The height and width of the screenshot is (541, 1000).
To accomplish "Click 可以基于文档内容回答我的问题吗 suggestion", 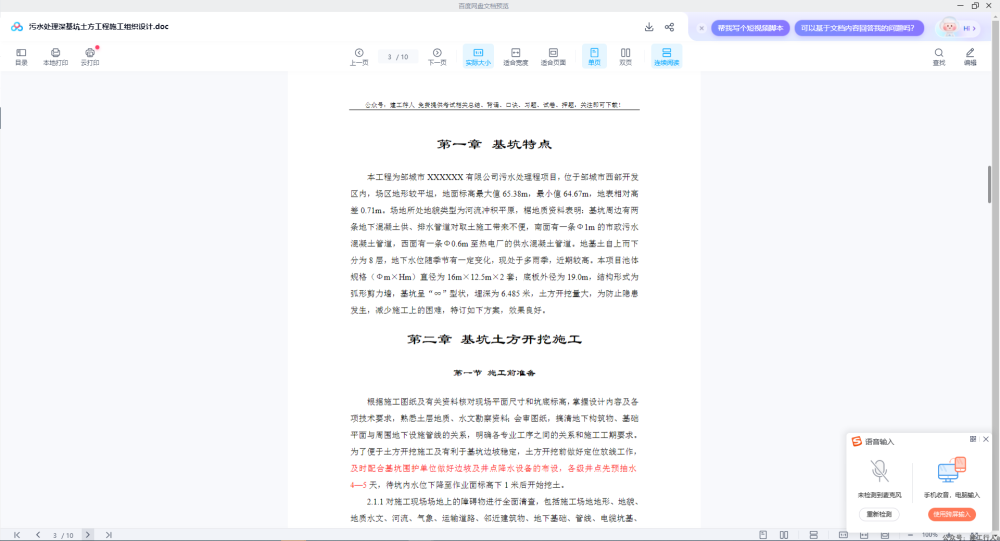I will click(858, 28).
